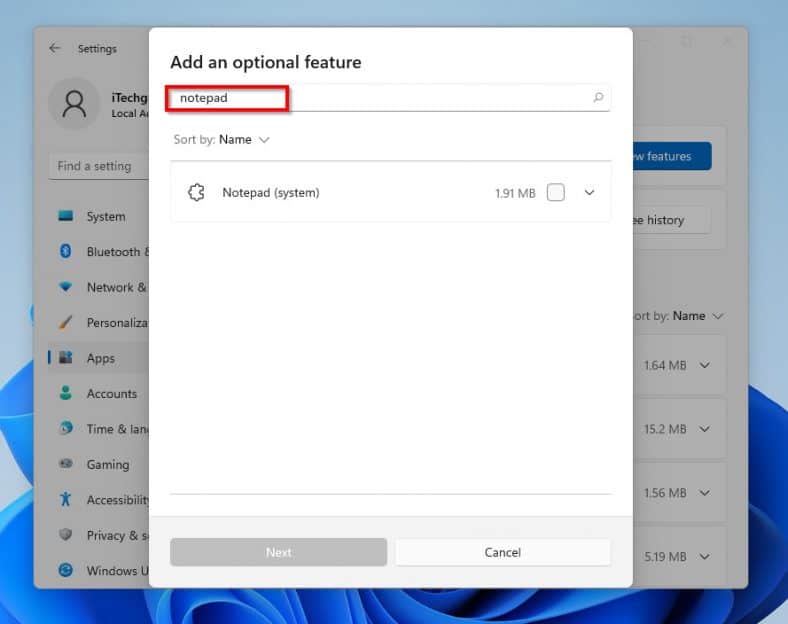Click the user avatar icon in Settings
The height and width of the screenshot is (624, 788).
click(x=74, y=104)
